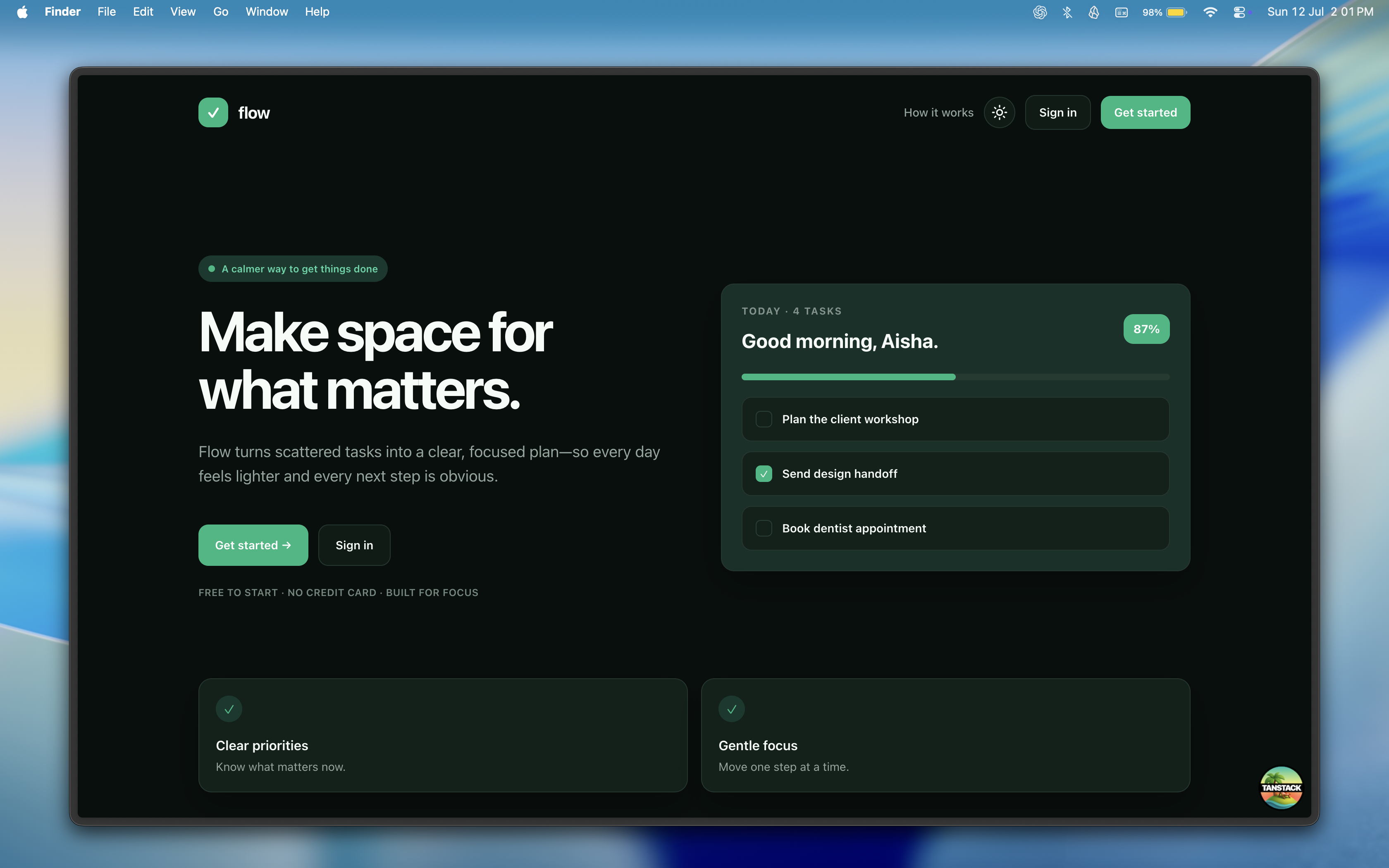Click the daily task progress bar
Screen dimensions: 1389x868
[955, 377]
